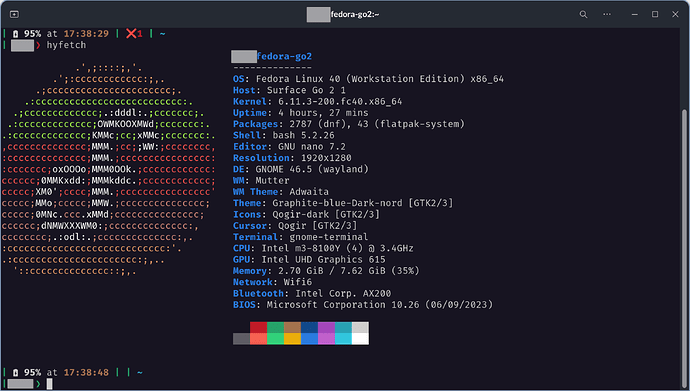Click the dark gray block in palette bottom row

pos(241,339)
